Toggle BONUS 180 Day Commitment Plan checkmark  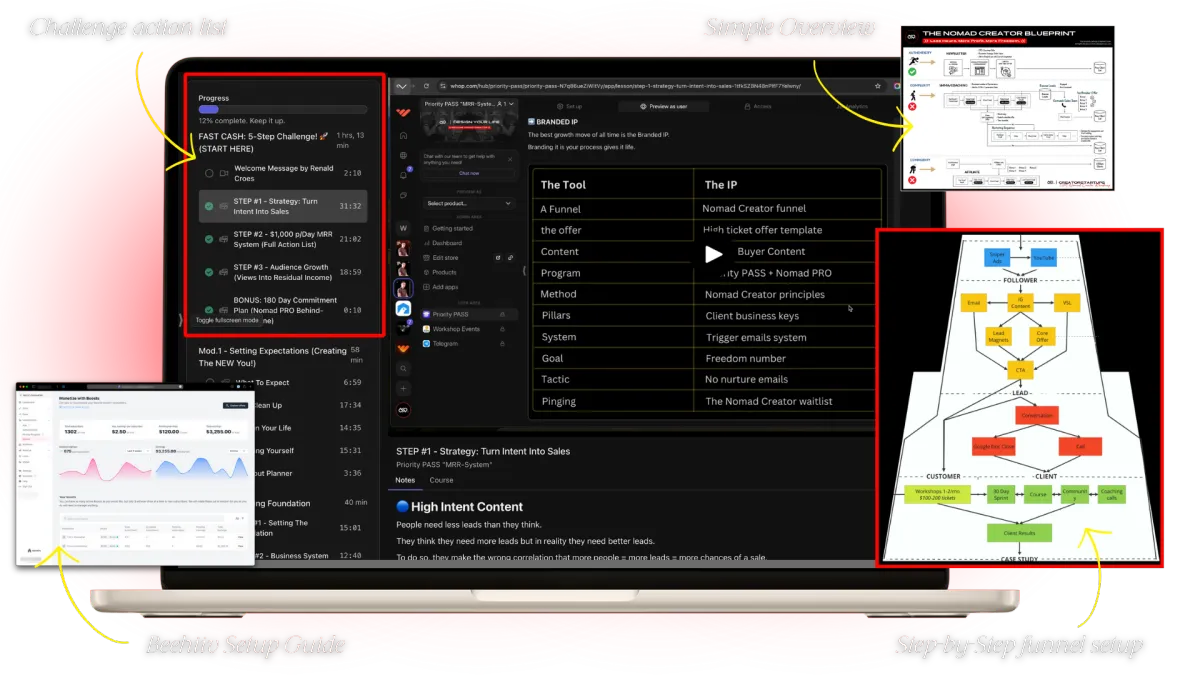click(x=209, y=310)
